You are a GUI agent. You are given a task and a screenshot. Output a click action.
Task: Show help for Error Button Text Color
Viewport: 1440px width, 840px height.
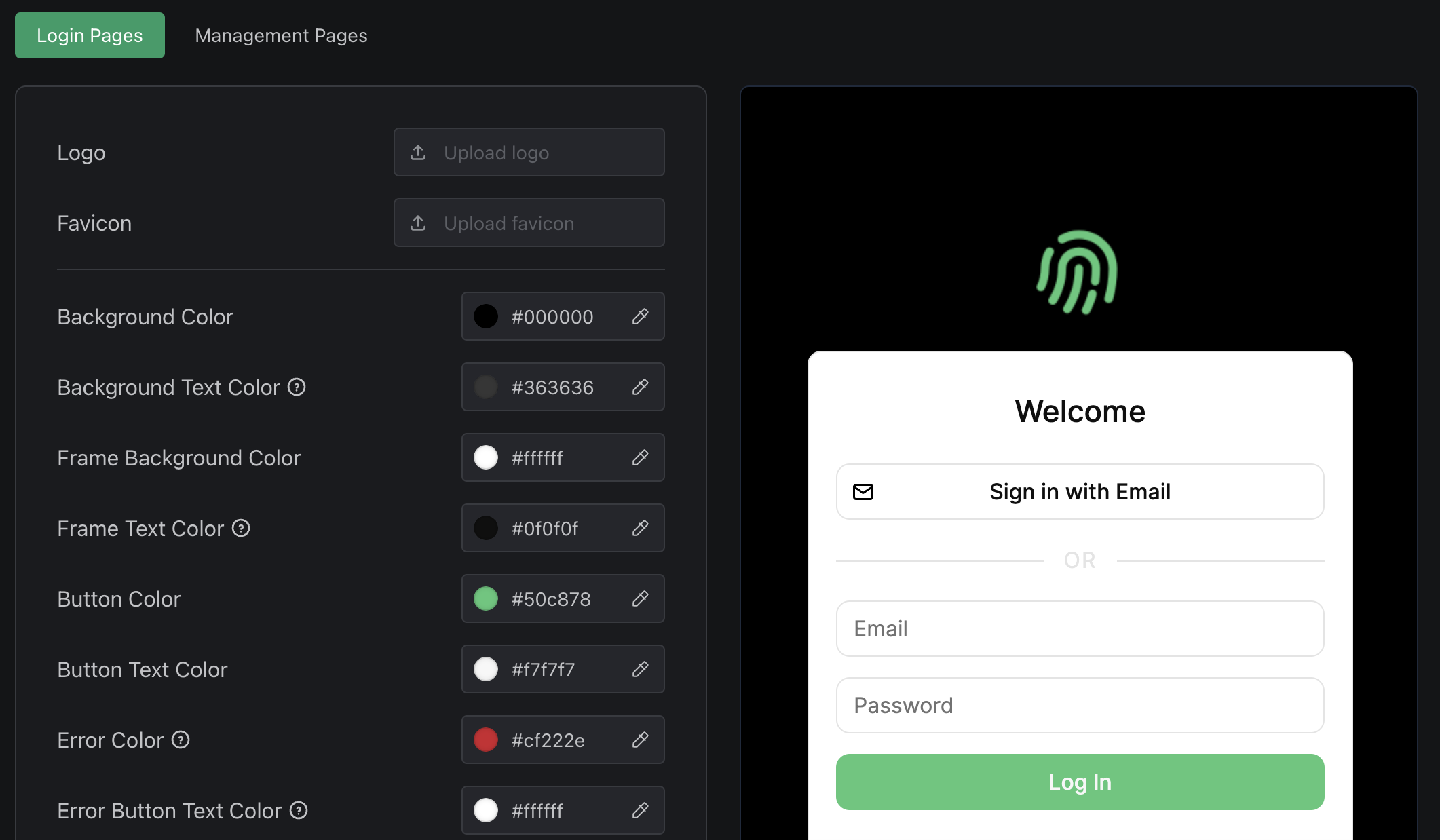pos(299,810)
